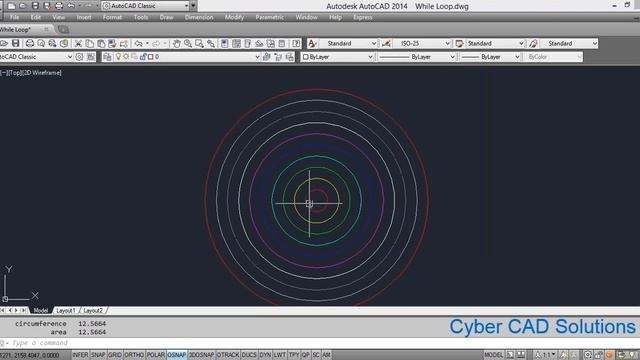The height and width of the screenshot is (360, 640).
Task: Open the AutoCAD Classic workspace dropdown in title bar
Action: click(x=187, y=6)
